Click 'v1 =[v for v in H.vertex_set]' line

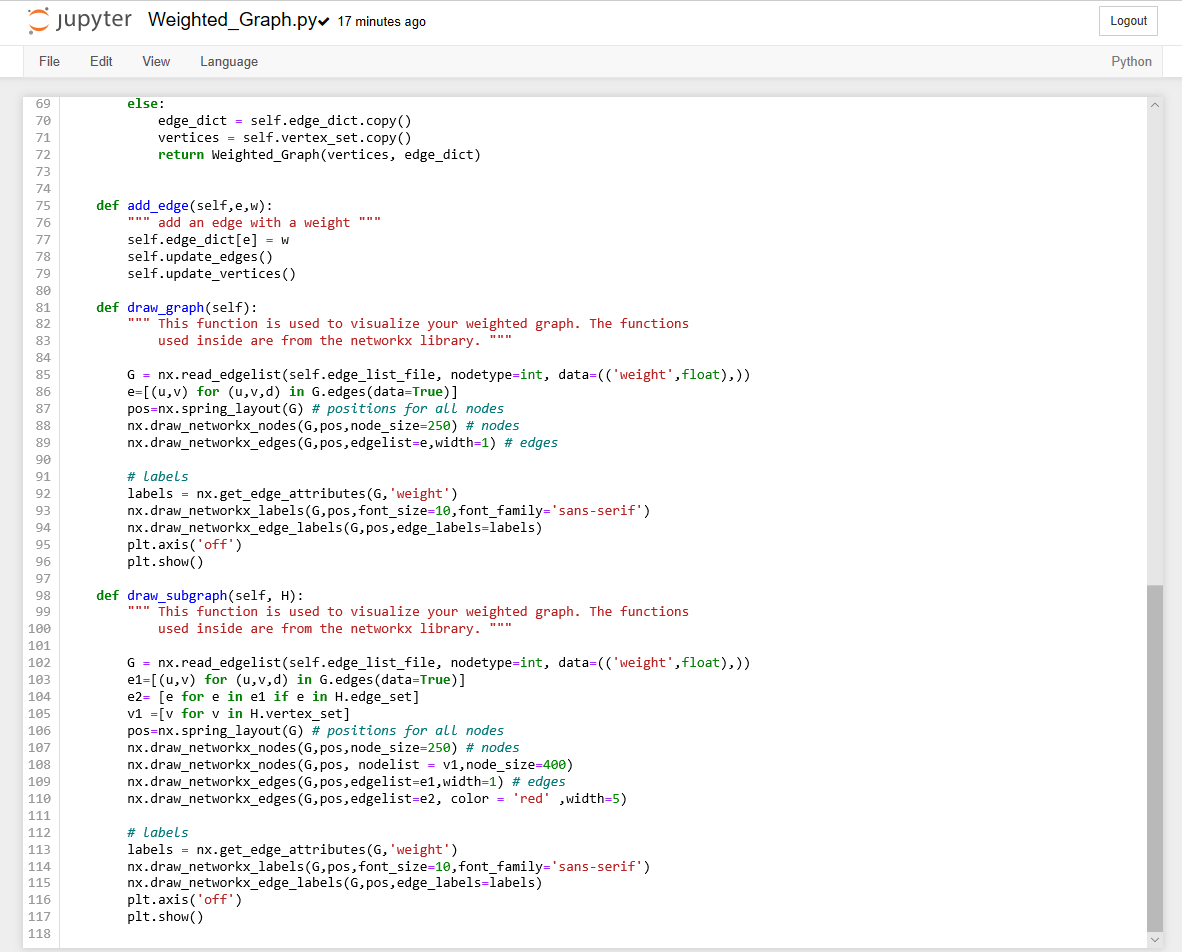(238, 713)
